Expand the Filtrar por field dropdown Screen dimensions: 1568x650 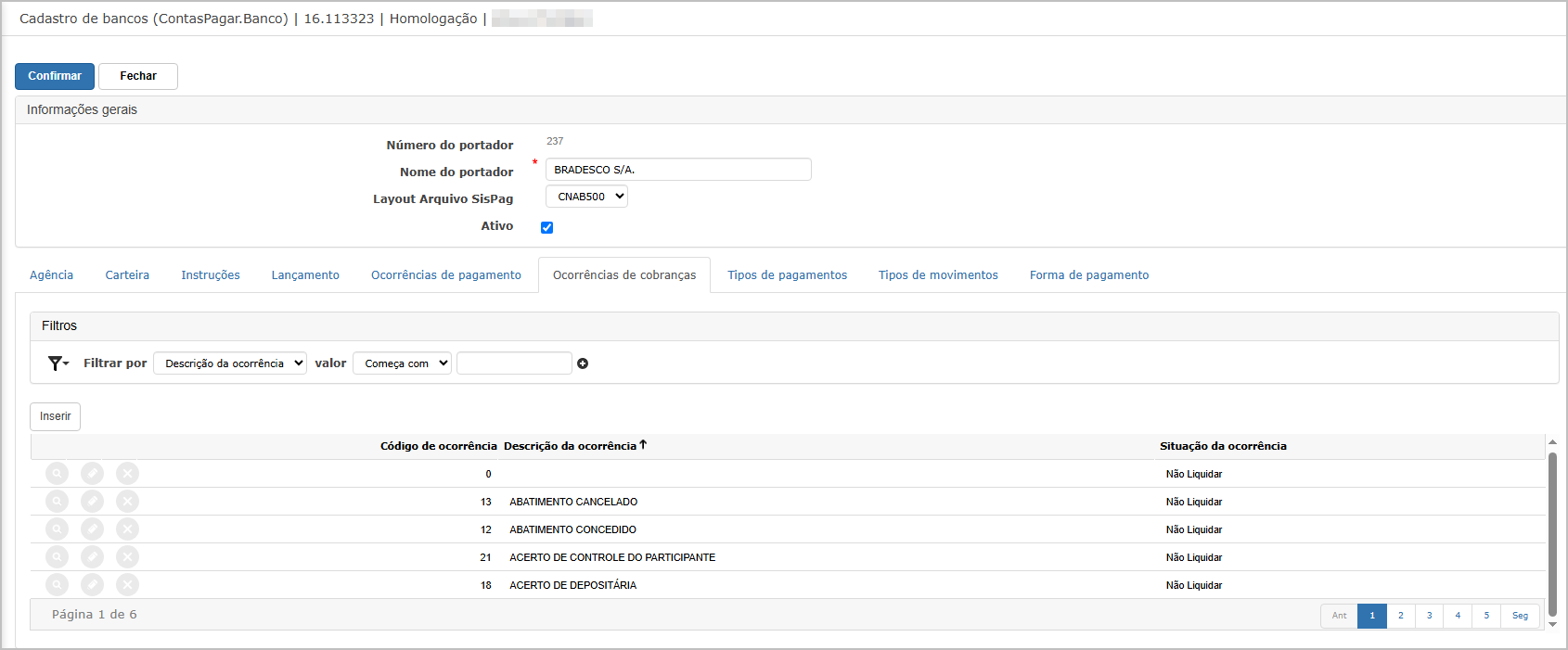point(230,363)
